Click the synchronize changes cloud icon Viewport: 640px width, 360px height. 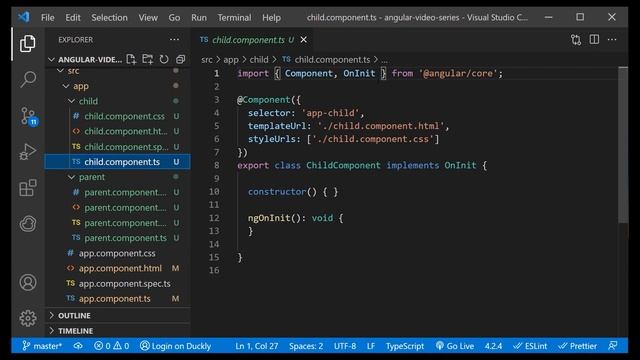point(78,346)
